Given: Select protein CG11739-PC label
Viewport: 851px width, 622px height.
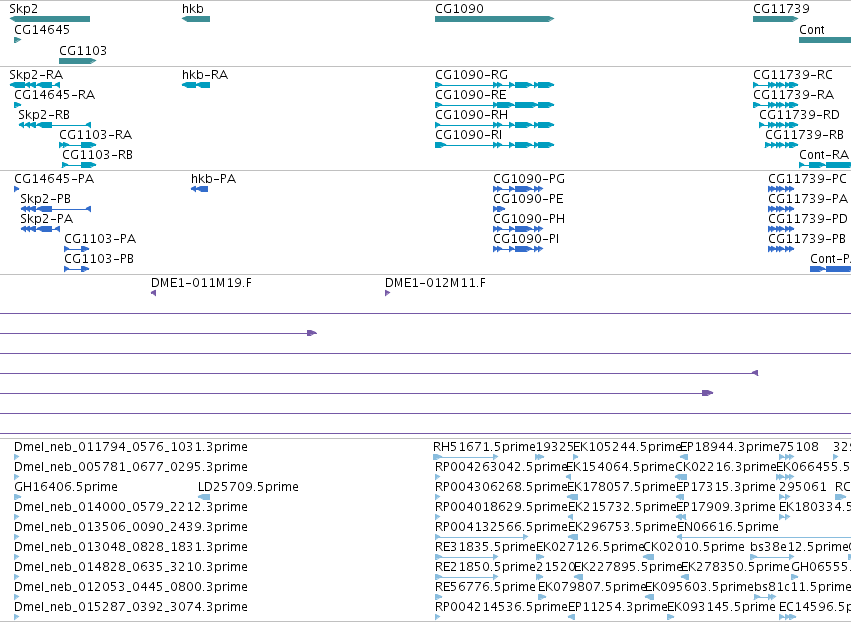Looking at the screenshot, I should [x=807, y=179].
